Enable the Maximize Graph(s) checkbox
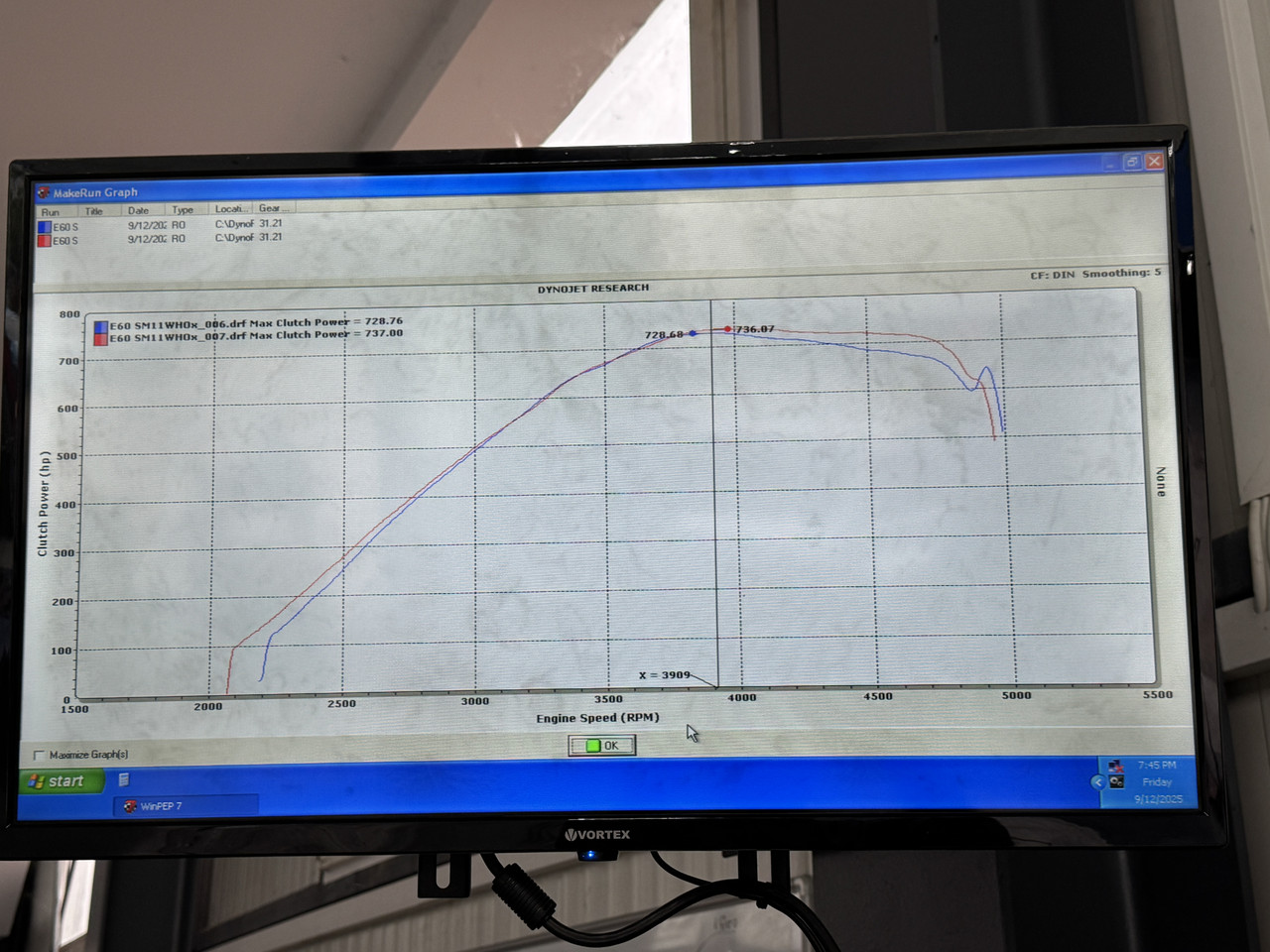Viewport: 1270px width, 952px height. pos(40,756)
